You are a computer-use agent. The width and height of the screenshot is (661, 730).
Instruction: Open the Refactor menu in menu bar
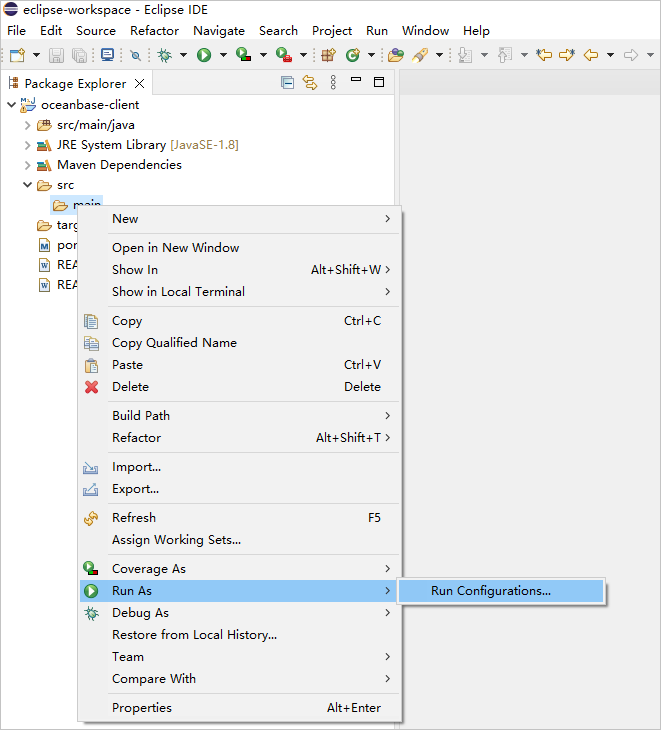[155, 31]
